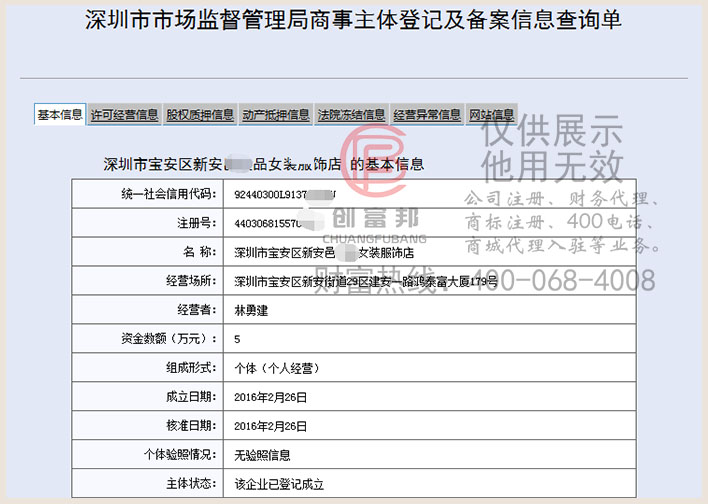This screenshot has width=708, height=504.
Task: Open the 动产抵押信息 tab
Action: coord(275,115)
